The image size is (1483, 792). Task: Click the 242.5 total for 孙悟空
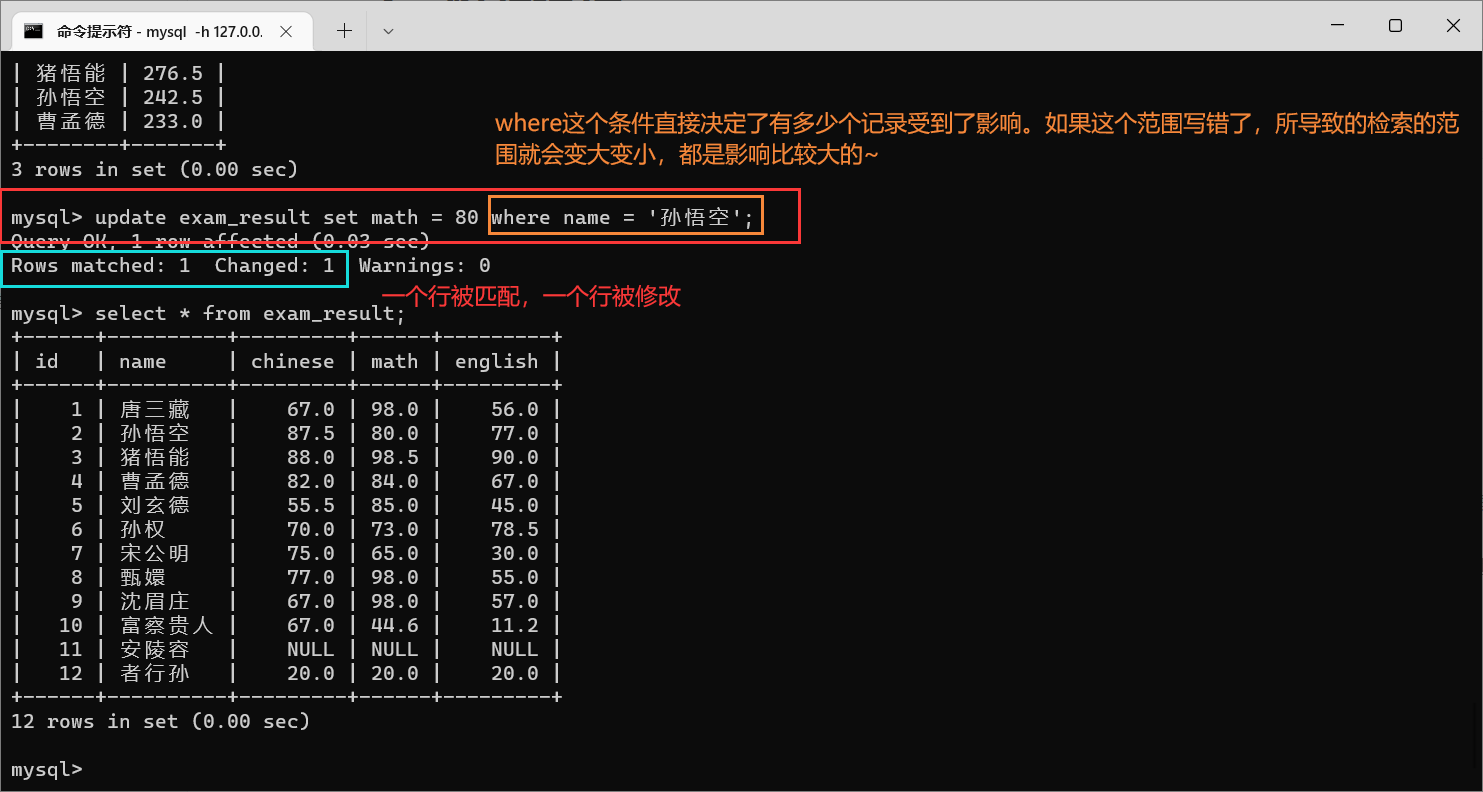(172, 98)
